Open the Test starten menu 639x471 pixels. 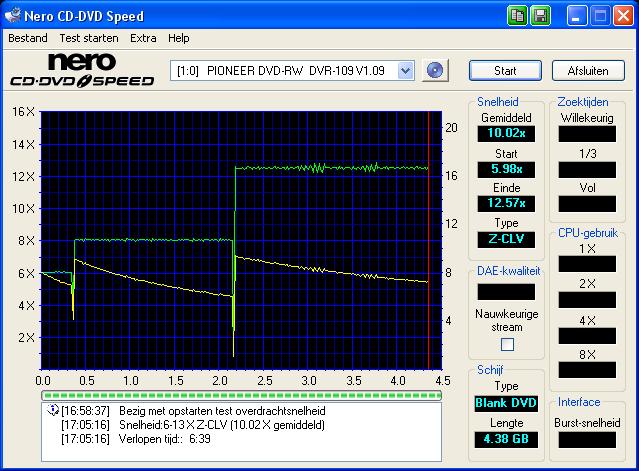click(89, 38)
